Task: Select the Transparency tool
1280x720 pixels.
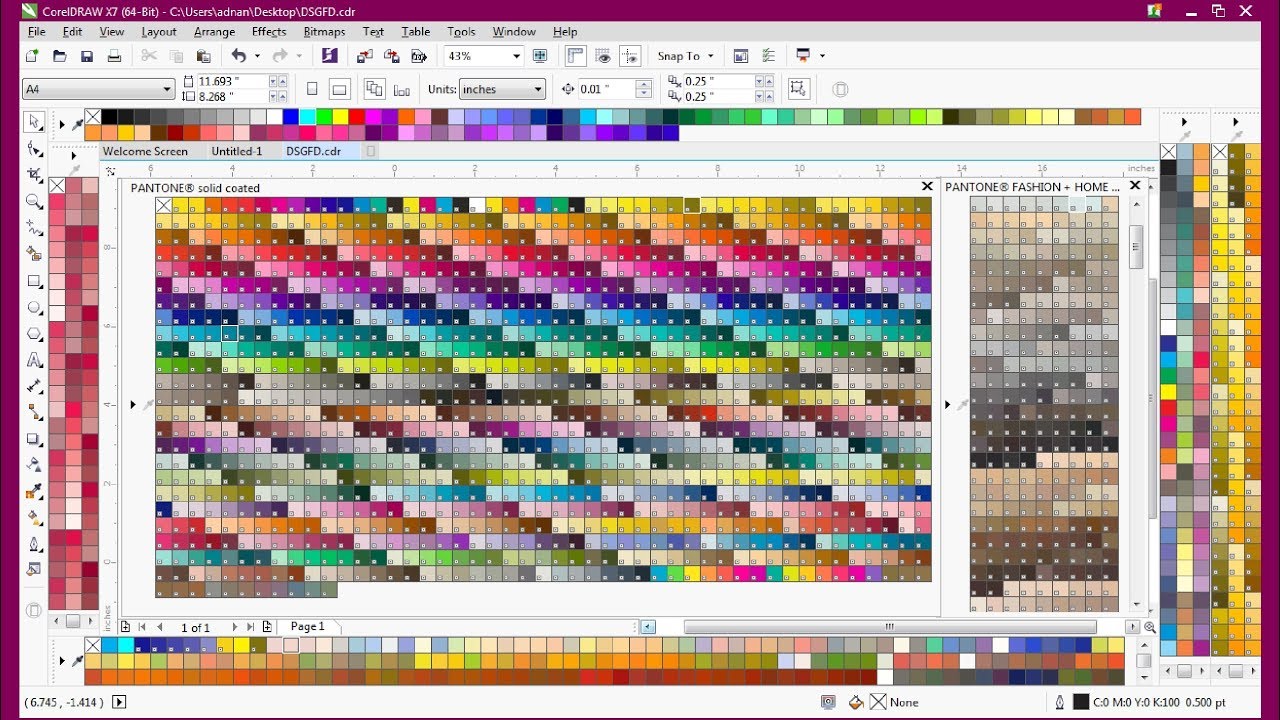Action: point(35,465)
